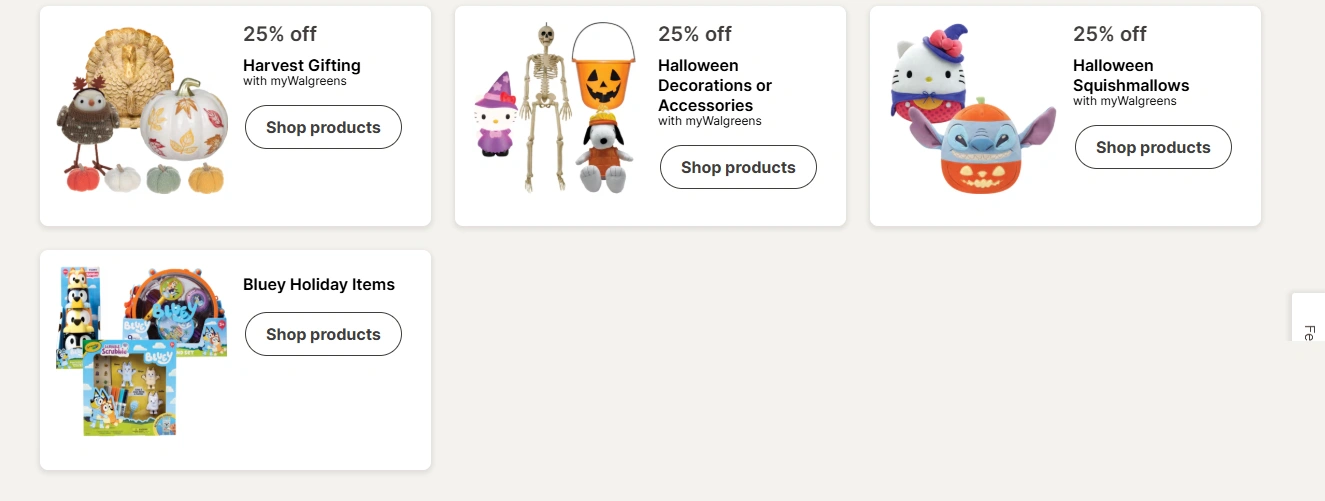Click the Snoopy plush image
1325x501 pixels.
coord(602,152)
